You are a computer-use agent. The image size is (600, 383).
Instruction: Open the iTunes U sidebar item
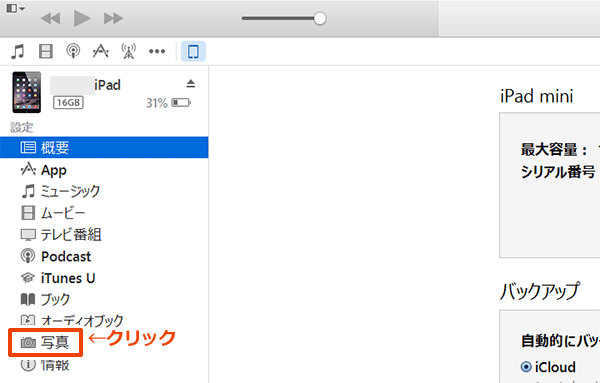[x=104, y=278]
